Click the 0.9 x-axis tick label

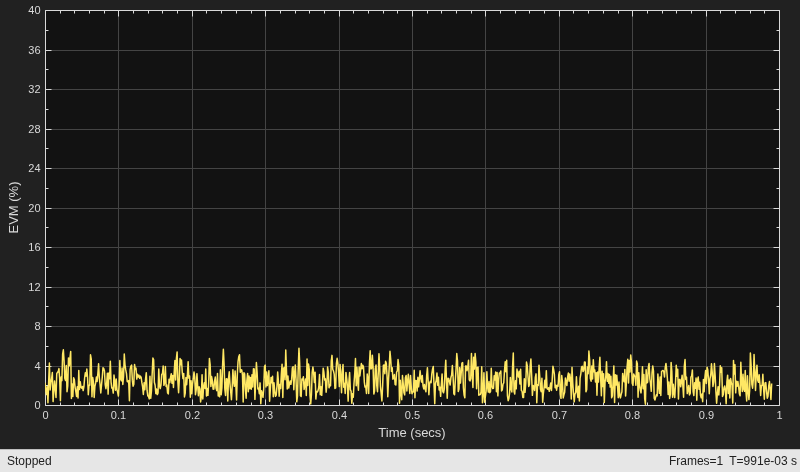pos(706,415)
